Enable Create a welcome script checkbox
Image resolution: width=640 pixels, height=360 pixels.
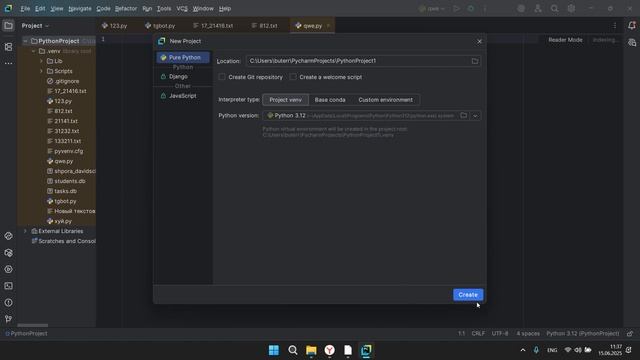pos(293,77)
